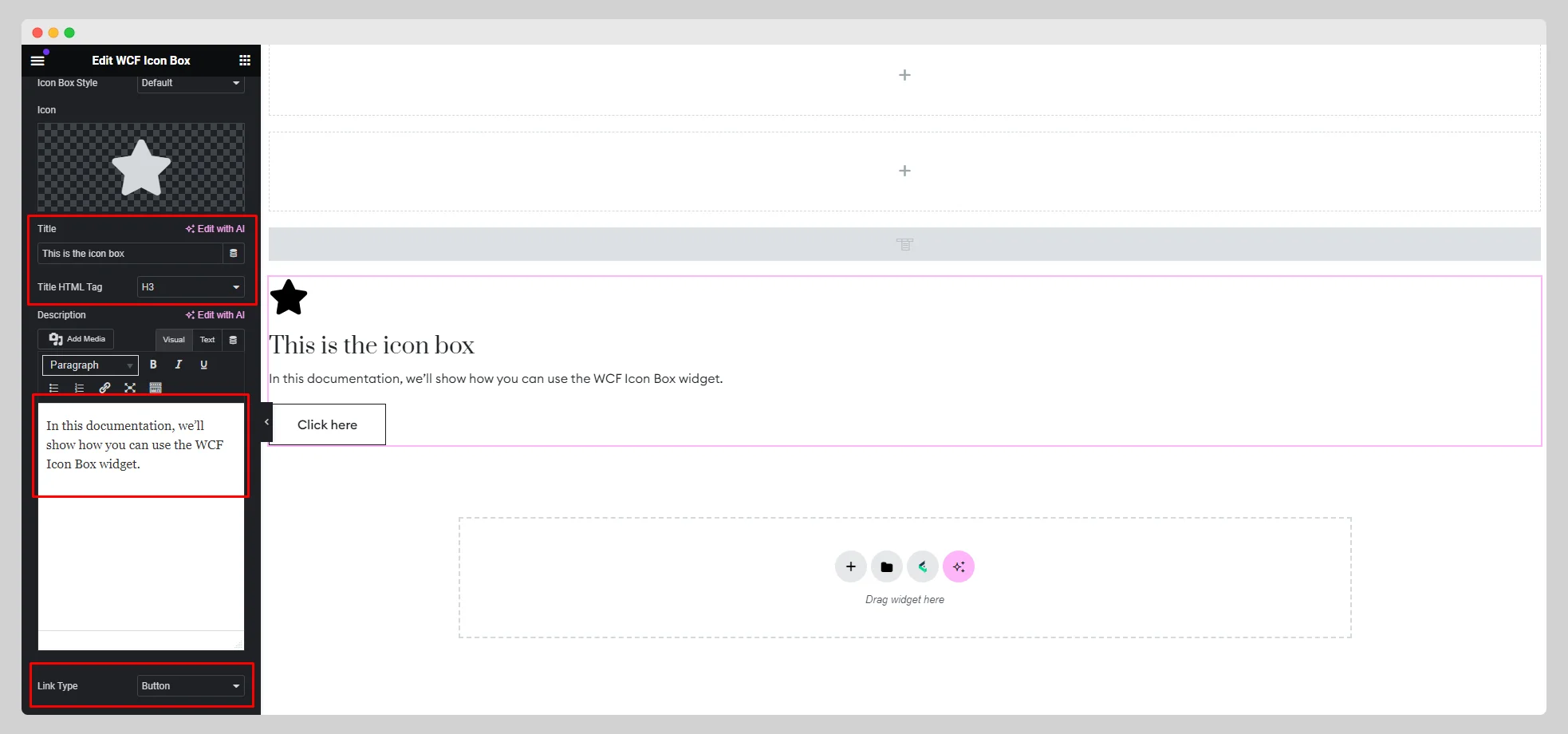Open the widgets grid panel

tap(245, 61)
